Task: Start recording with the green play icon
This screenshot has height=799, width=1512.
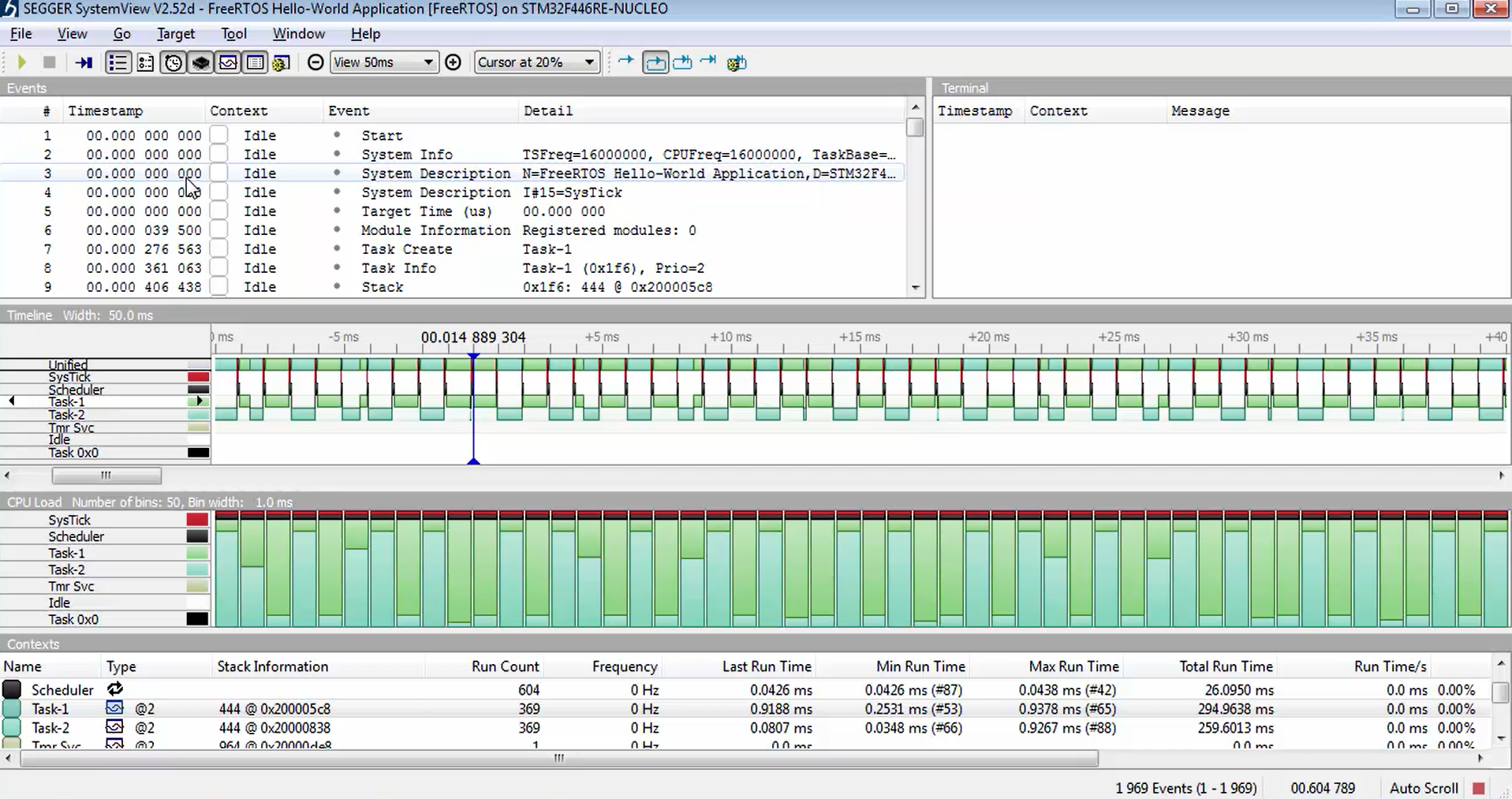Action: pos(22,62)
